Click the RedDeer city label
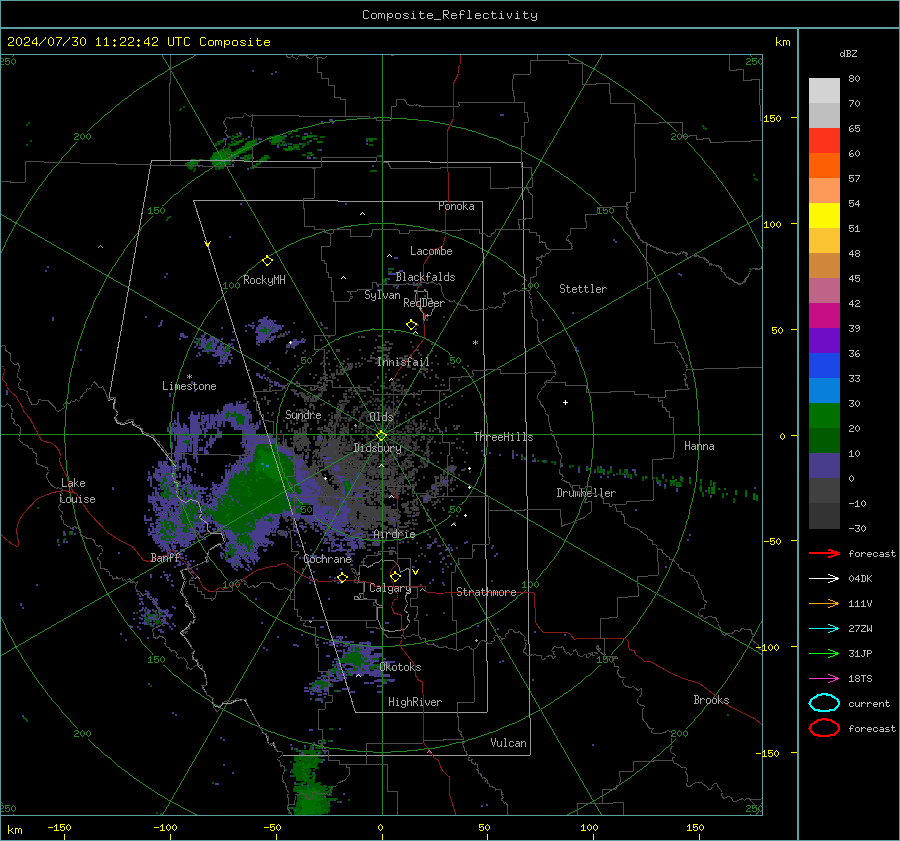 (424, 303)
